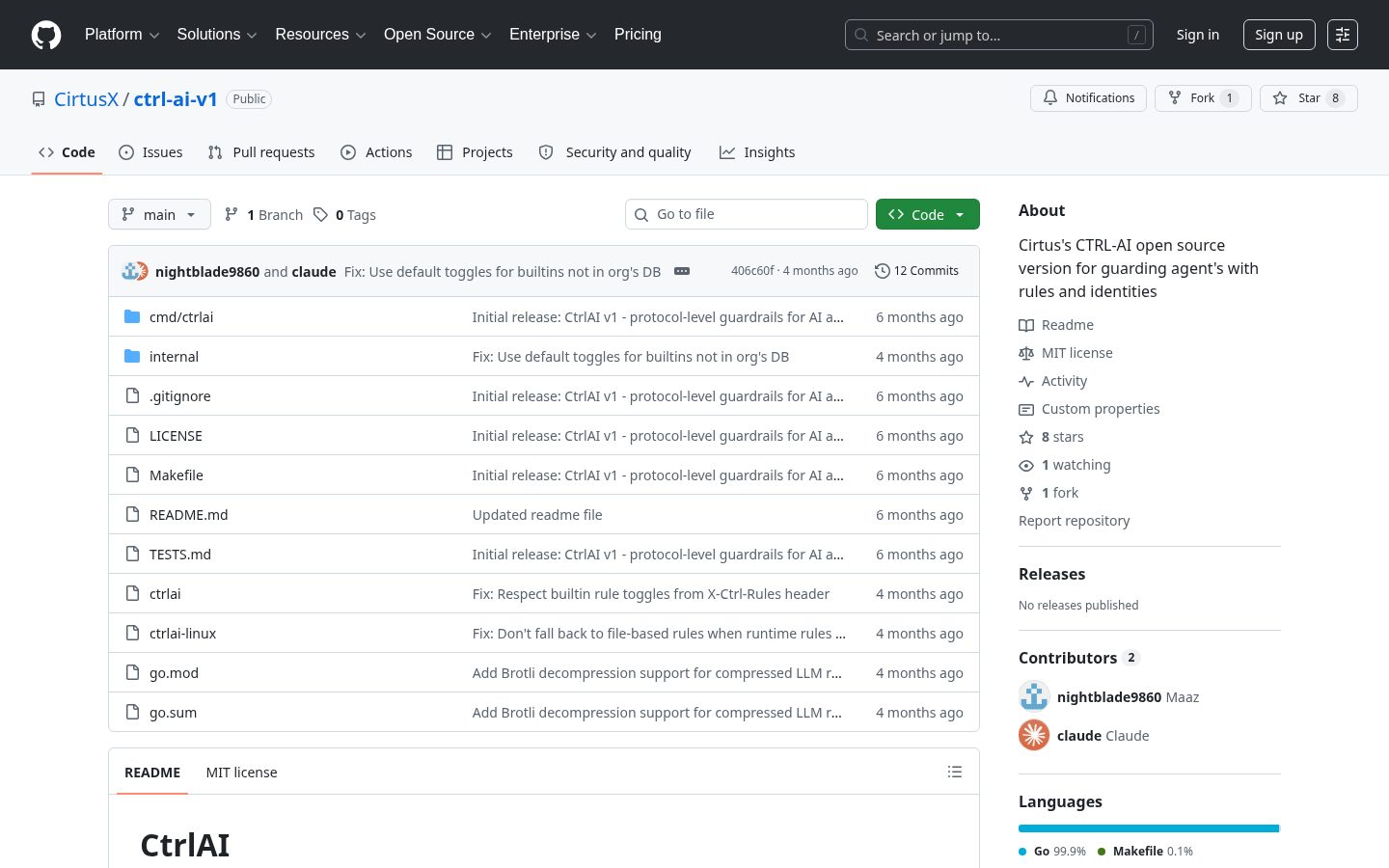The height and width of the screenshot is (868, 1389).
Task: Star this repository
Action: tap(1309, 98)
